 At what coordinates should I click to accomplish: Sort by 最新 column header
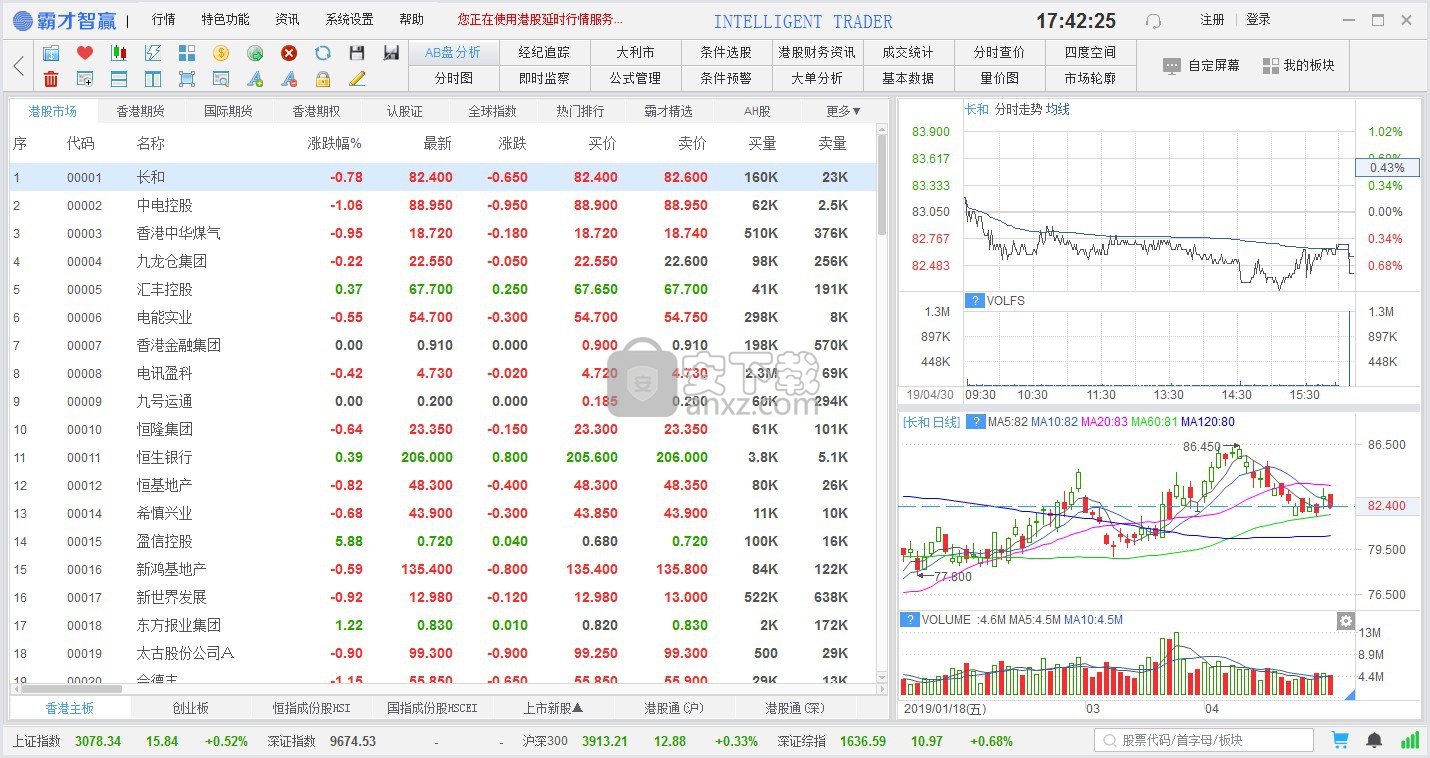[x=437, y=144]
